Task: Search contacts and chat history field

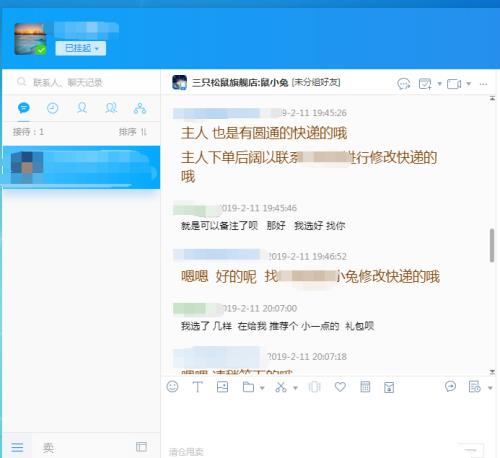Action: point(82,82)
